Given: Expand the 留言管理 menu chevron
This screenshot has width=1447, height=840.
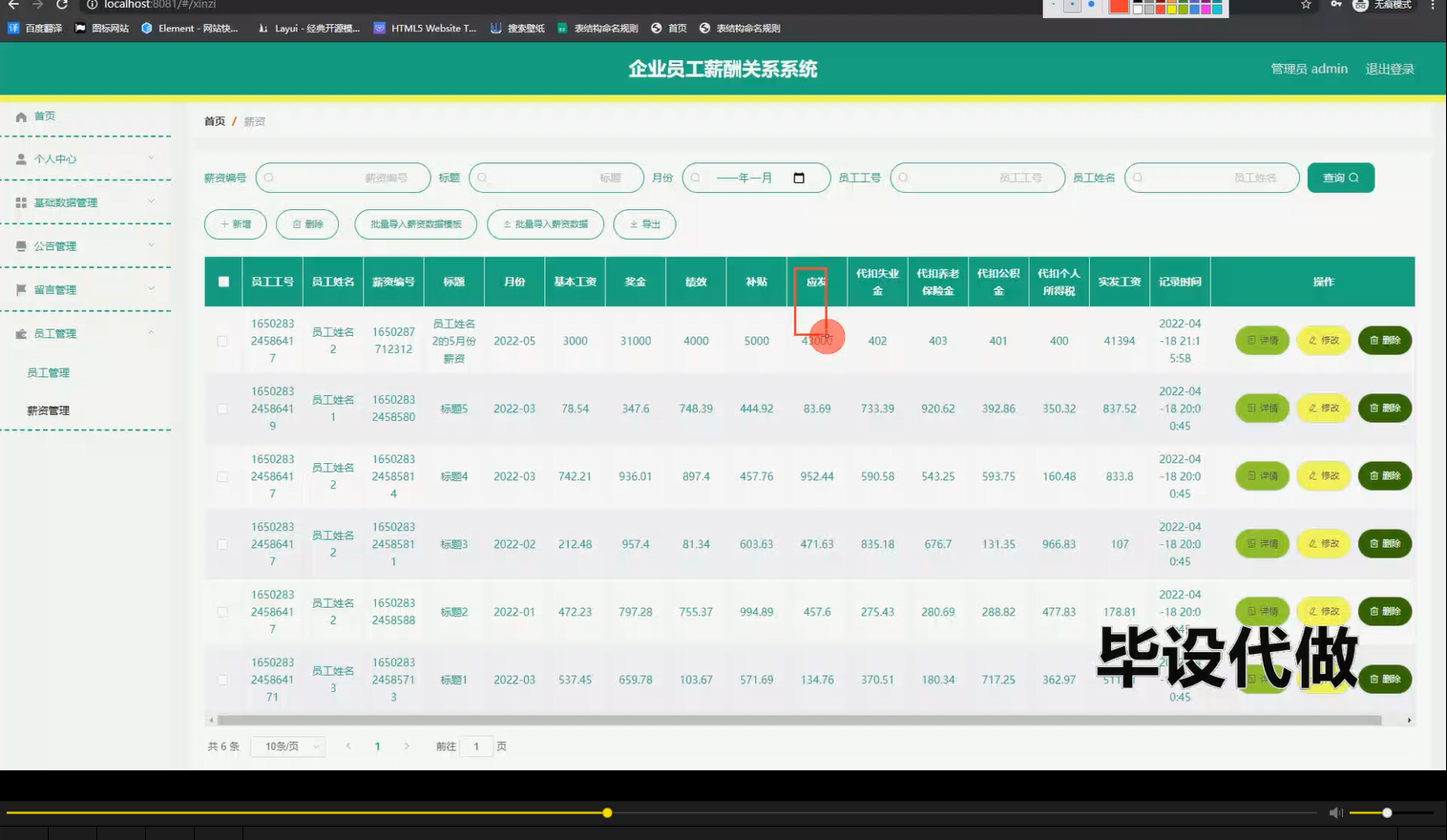Looking at the screenshot, I should click(151, 288).
